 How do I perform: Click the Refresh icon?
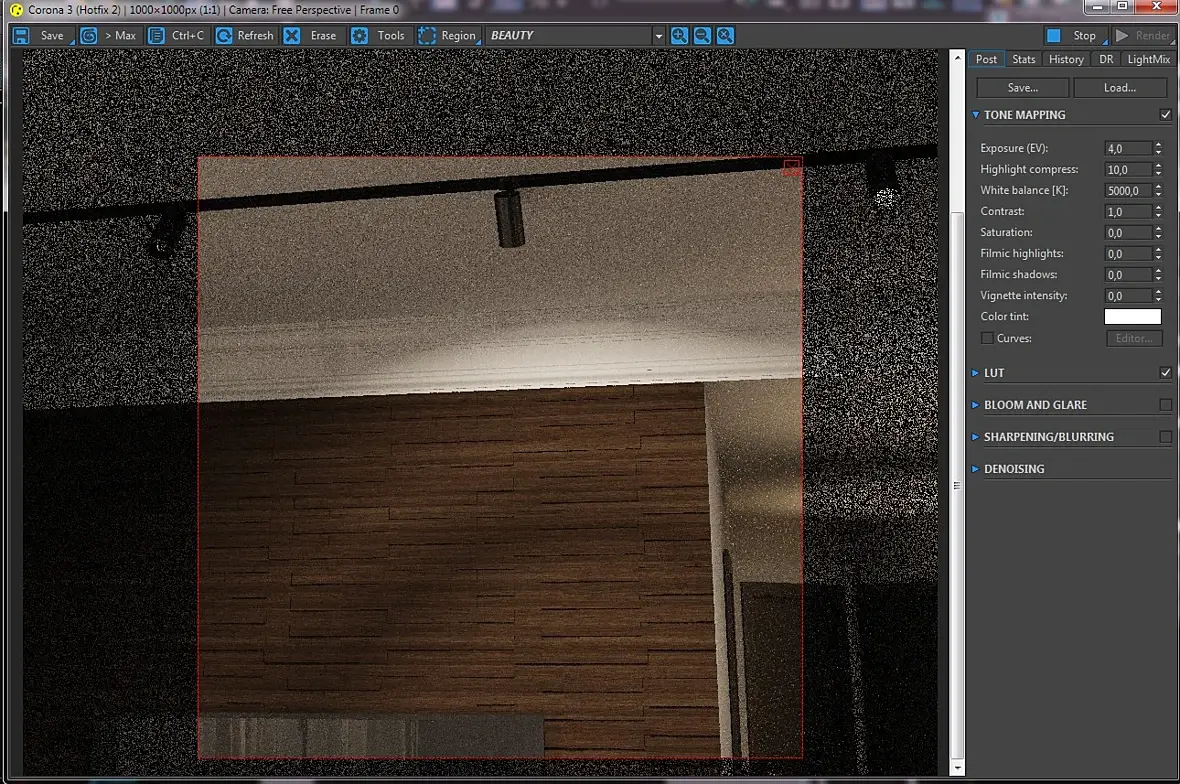click(x=224, y=35)
